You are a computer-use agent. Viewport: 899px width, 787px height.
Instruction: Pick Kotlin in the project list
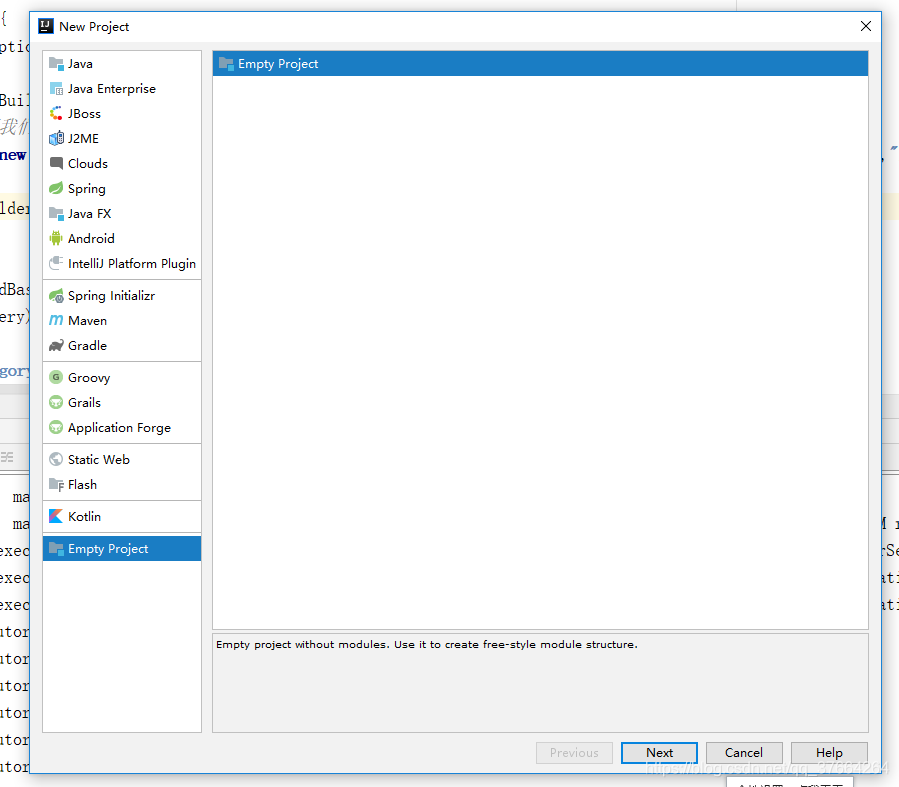[122, 516]
